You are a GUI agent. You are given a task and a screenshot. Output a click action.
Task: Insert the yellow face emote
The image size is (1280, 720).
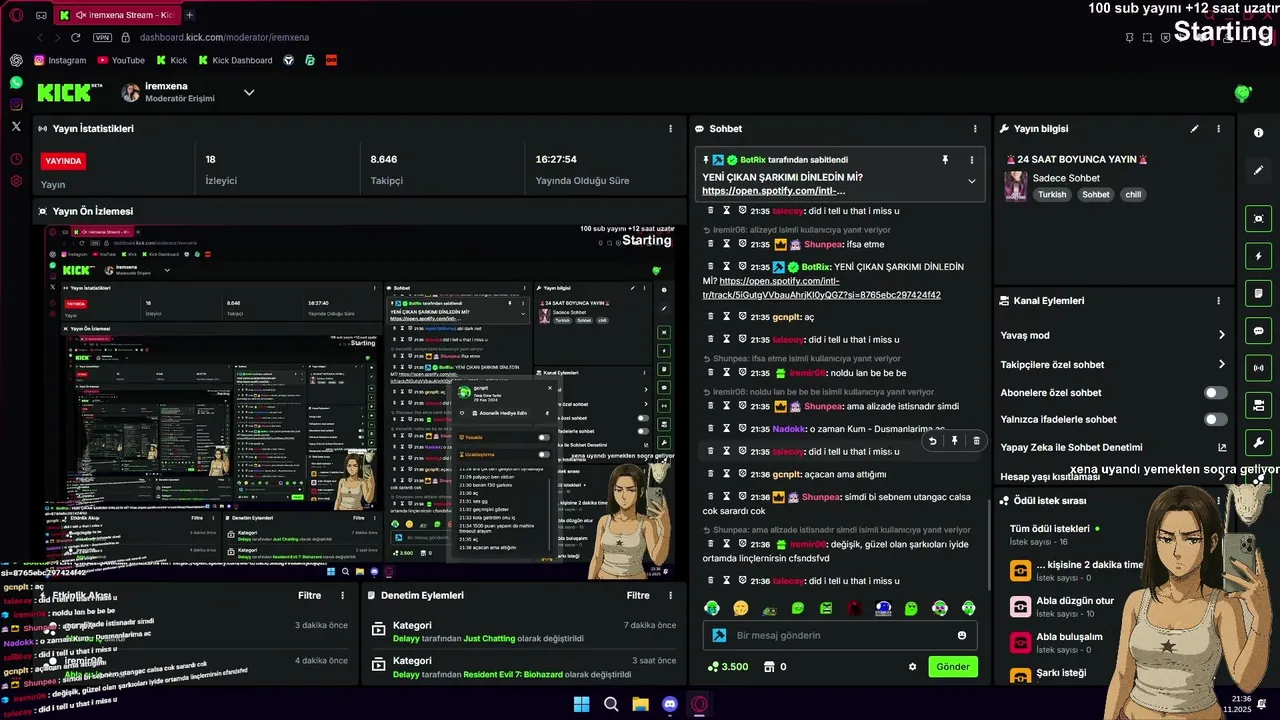click(740, 608)
